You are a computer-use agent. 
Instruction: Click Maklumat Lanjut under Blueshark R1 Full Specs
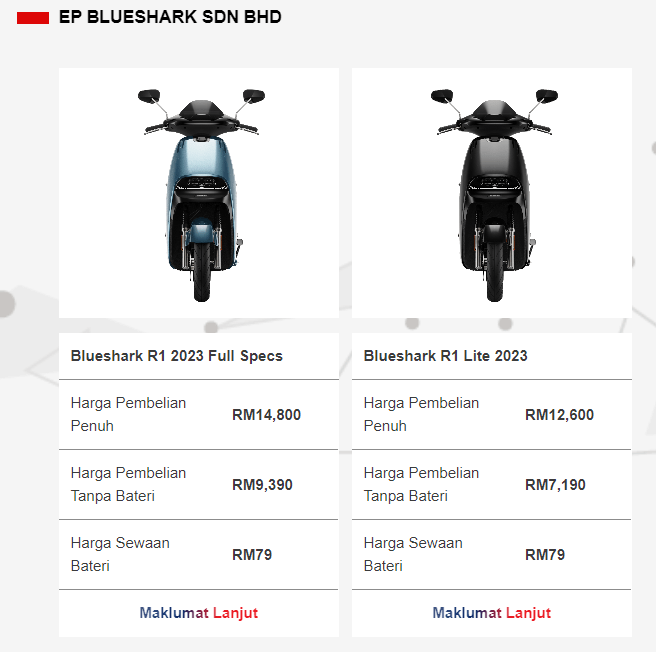[x=199, y=613]
